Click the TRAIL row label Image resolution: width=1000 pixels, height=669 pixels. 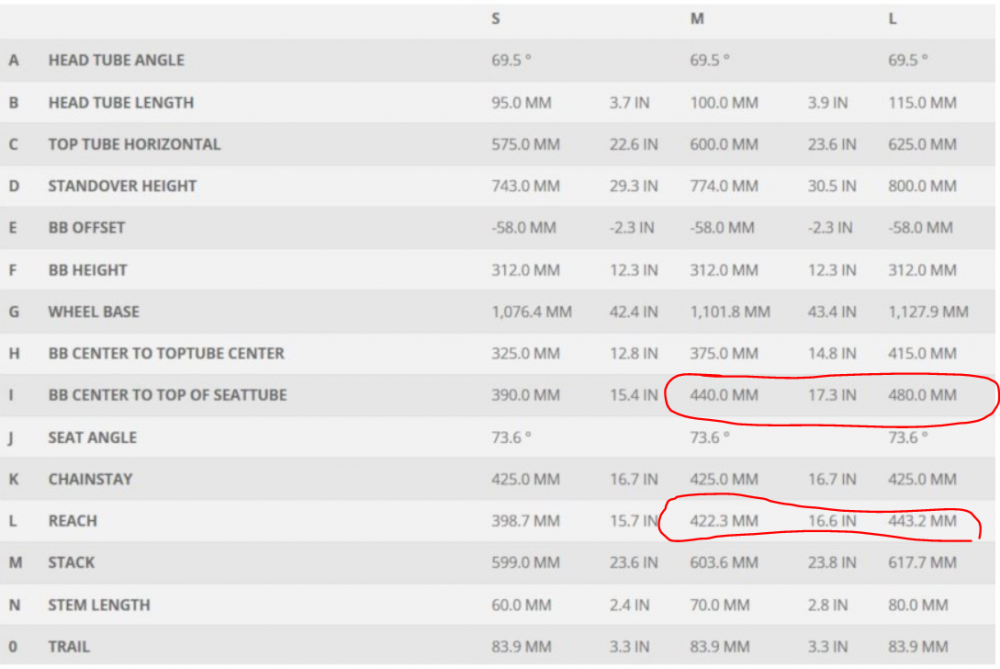tap(70, 647)
